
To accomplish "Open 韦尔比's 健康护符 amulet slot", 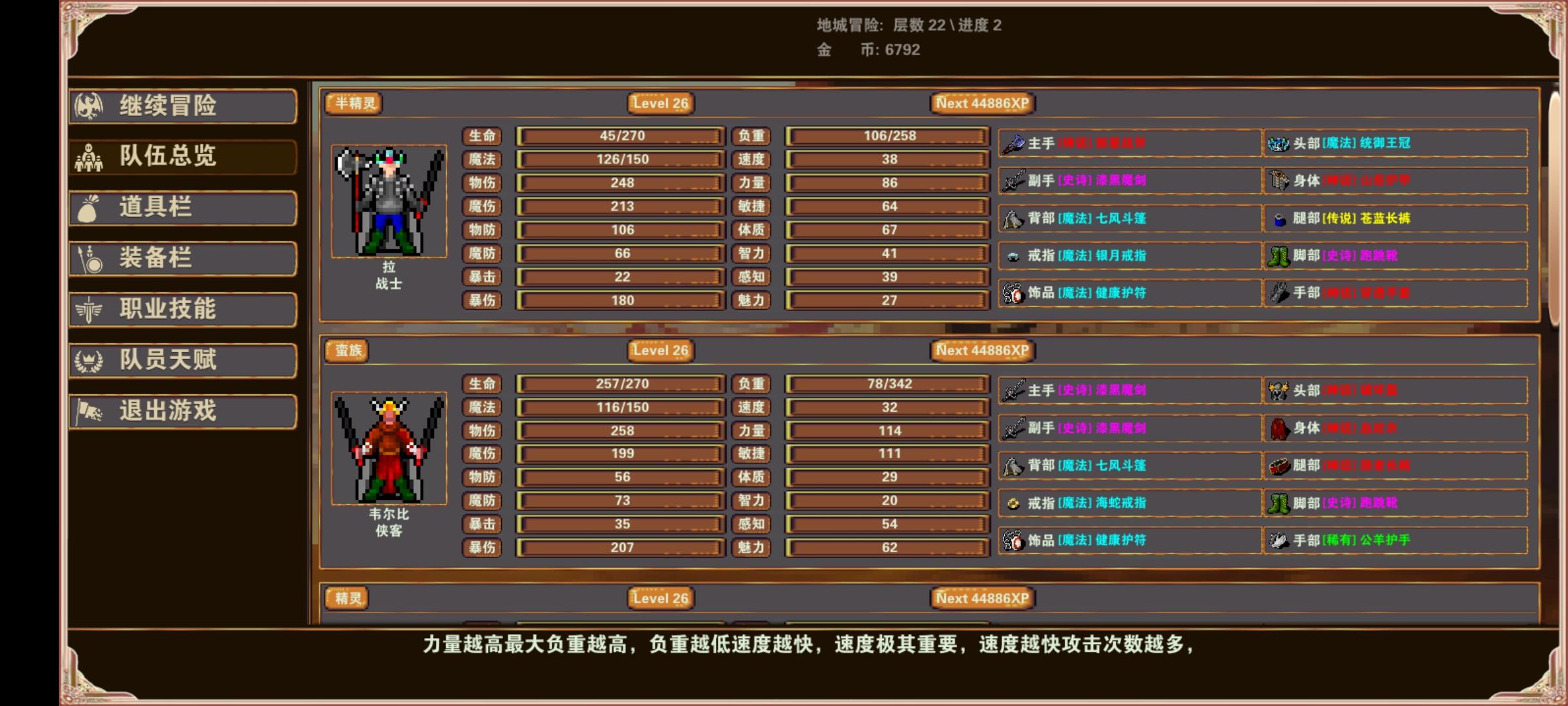I will coord(1130,540).
